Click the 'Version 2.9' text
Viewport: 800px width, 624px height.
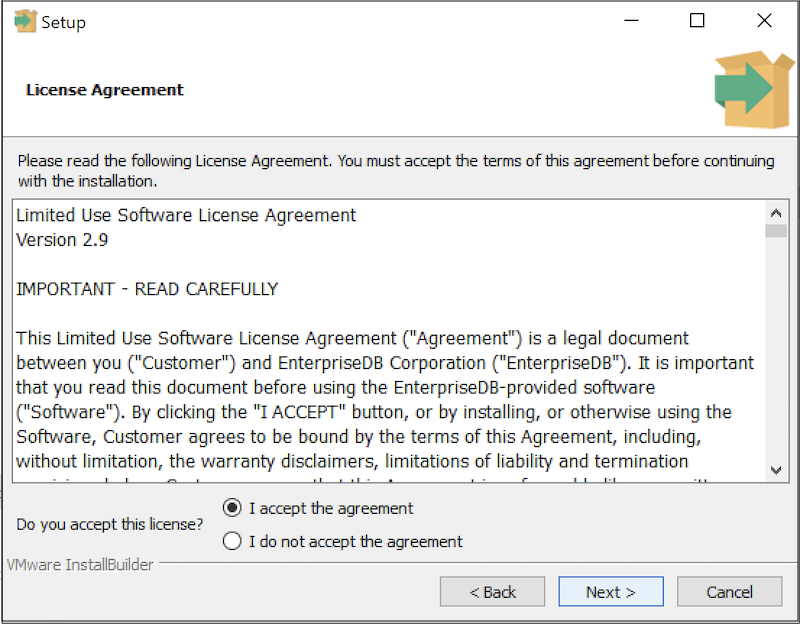coord(62,240)
